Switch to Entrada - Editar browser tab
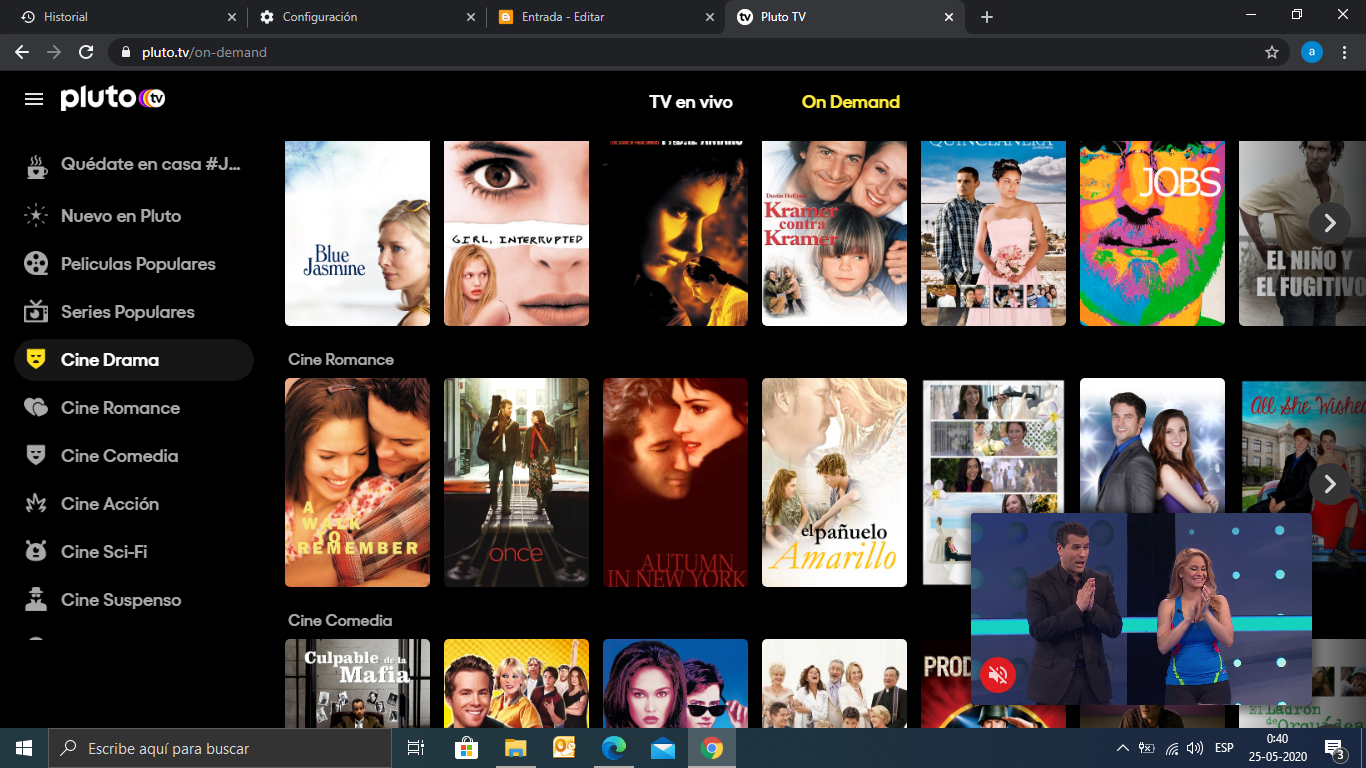The width and height of the screenshot is (1366, 768). coord(605,17)
